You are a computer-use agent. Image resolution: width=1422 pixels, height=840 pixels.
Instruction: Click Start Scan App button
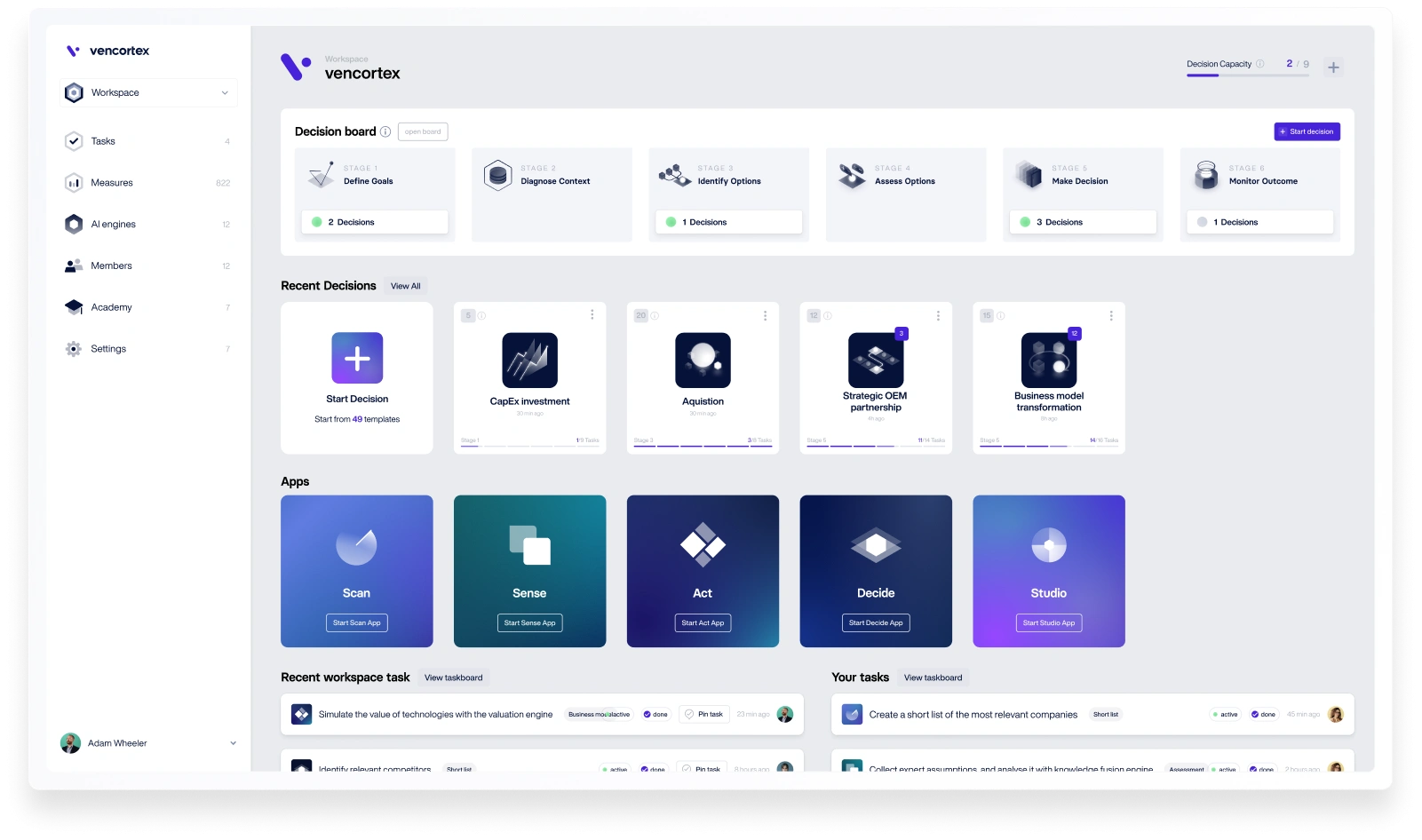tap(356, 623)
